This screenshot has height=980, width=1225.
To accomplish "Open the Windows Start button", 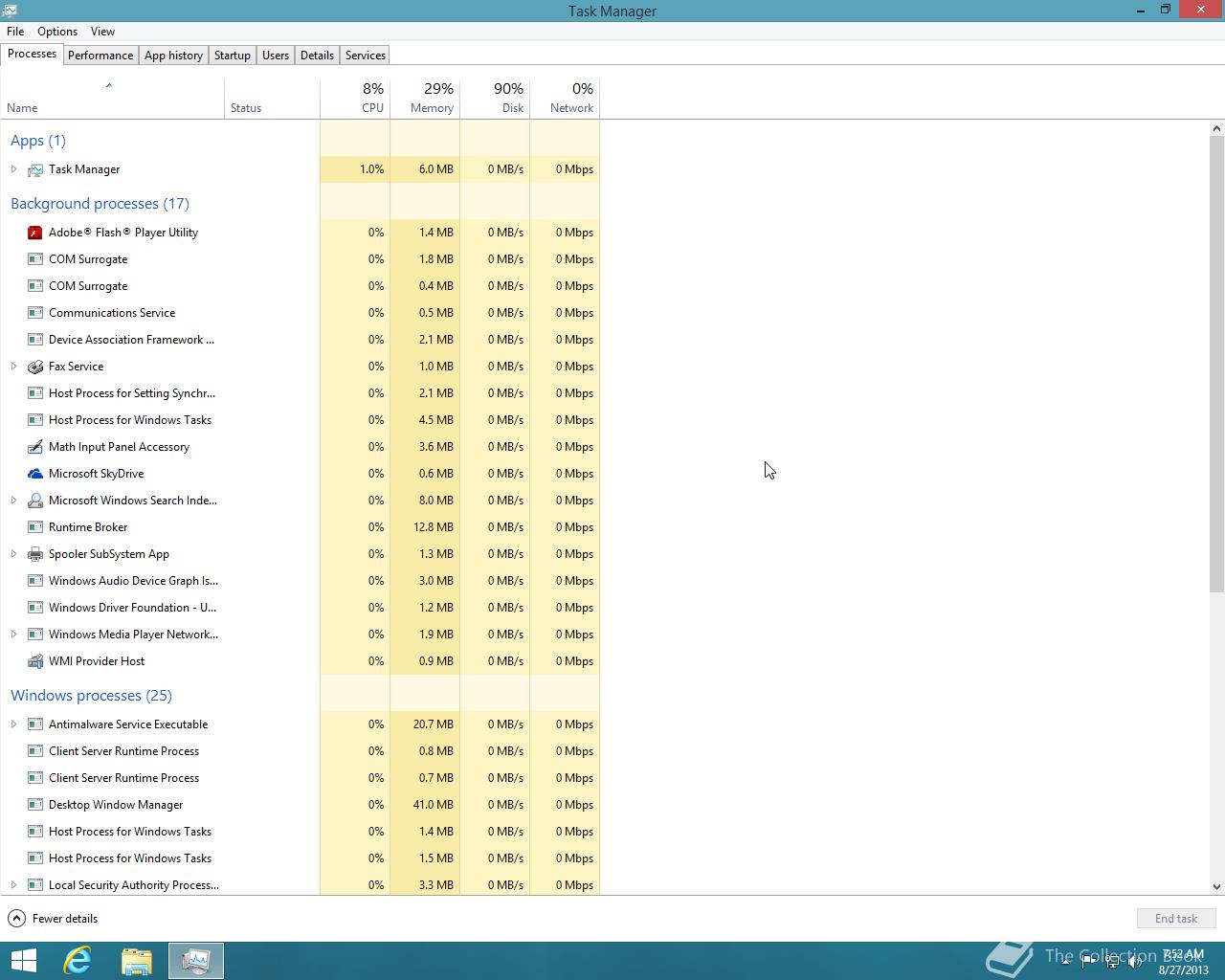I will (x=23, y=961).
